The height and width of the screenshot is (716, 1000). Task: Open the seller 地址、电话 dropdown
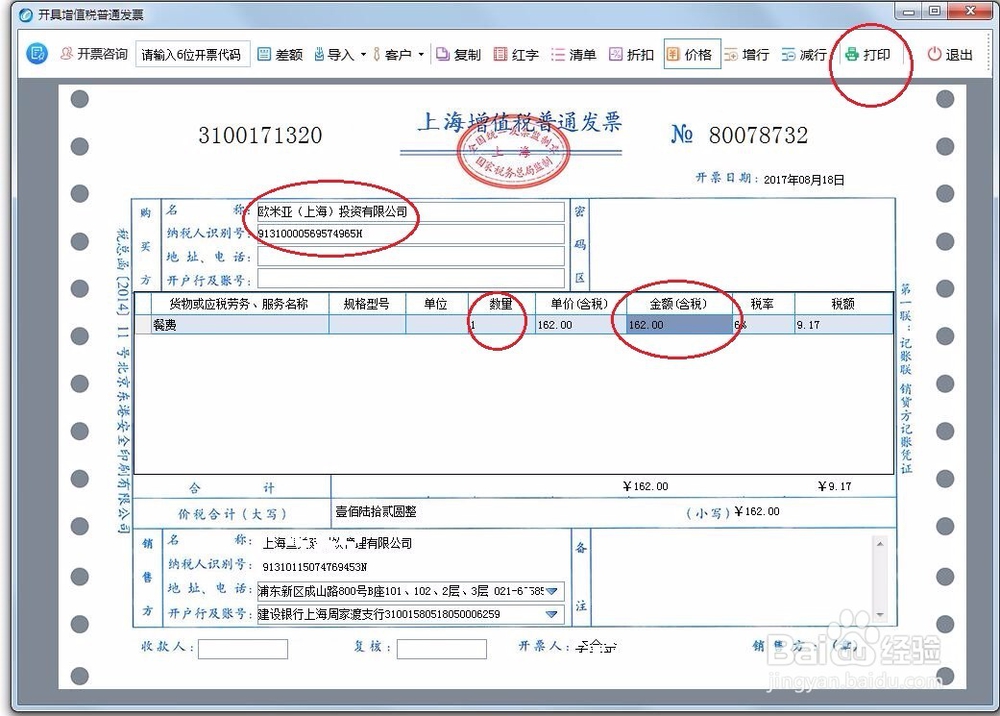(552, 591)
